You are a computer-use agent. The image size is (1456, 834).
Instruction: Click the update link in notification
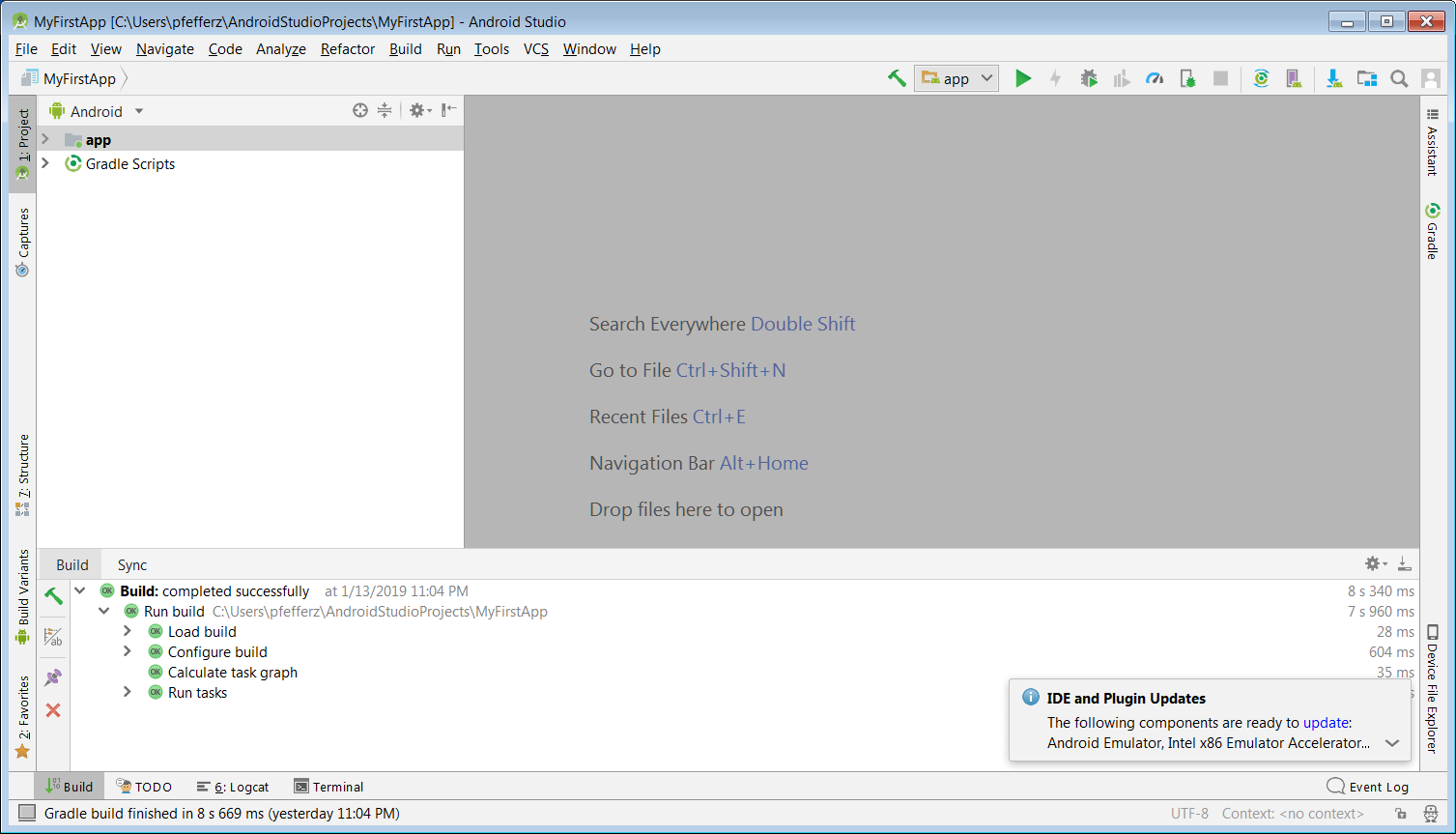[x=1326, y=722]
